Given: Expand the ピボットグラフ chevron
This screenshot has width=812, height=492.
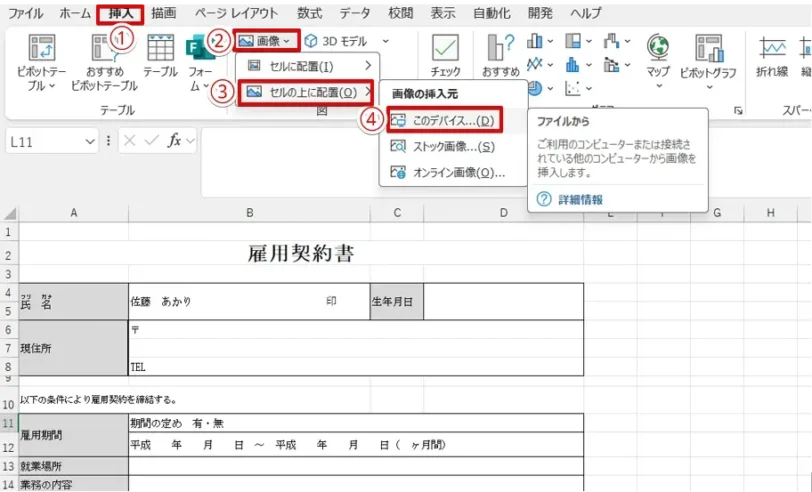Looking at the screenshot, I should 709,87.
